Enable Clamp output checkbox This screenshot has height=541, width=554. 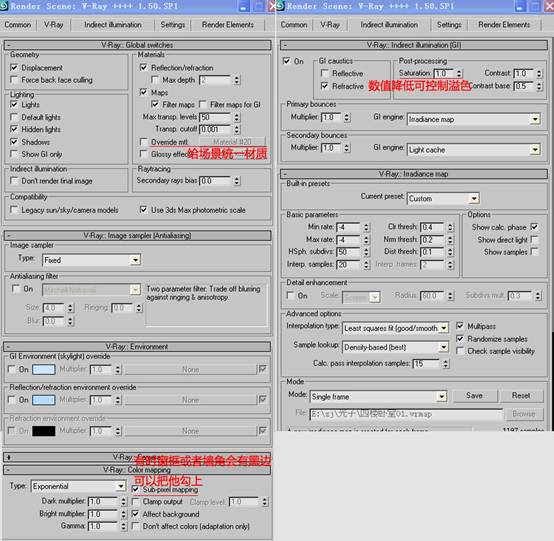[135, 501]
